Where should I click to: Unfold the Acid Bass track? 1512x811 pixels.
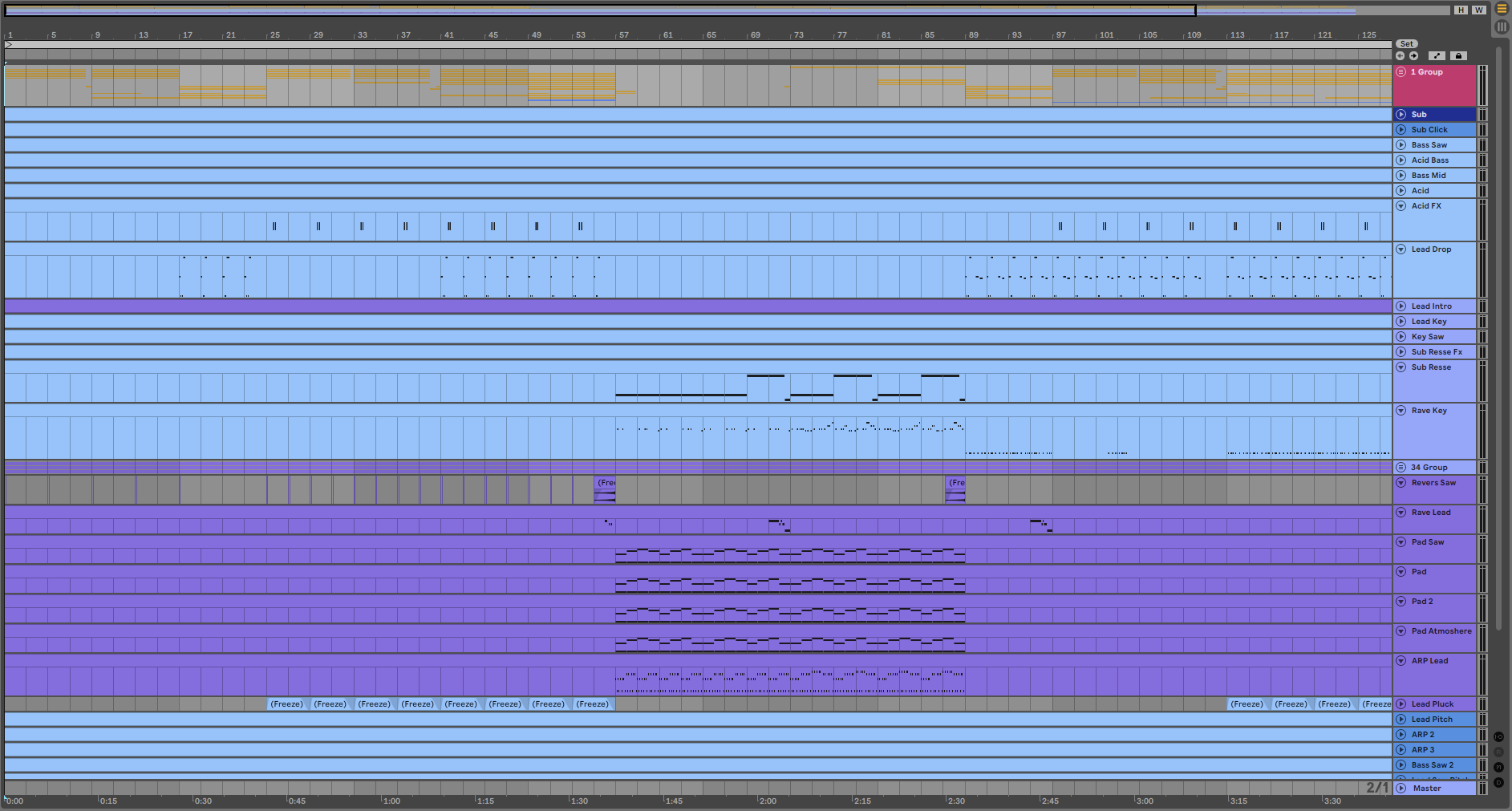click(x=1401, y=160)
